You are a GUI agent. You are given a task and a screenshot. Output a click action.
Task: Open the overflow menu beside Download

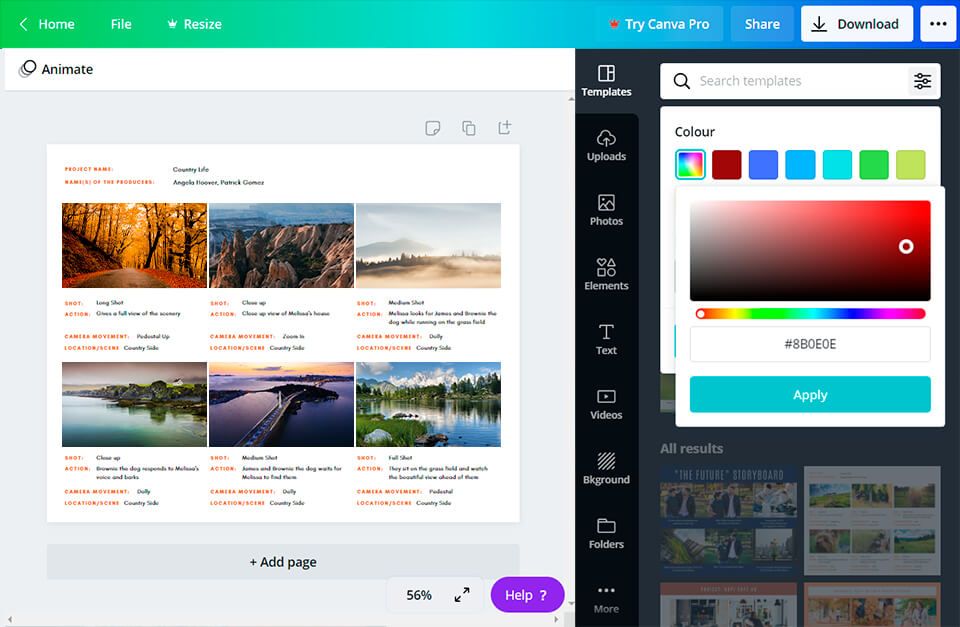pos(937,23)
